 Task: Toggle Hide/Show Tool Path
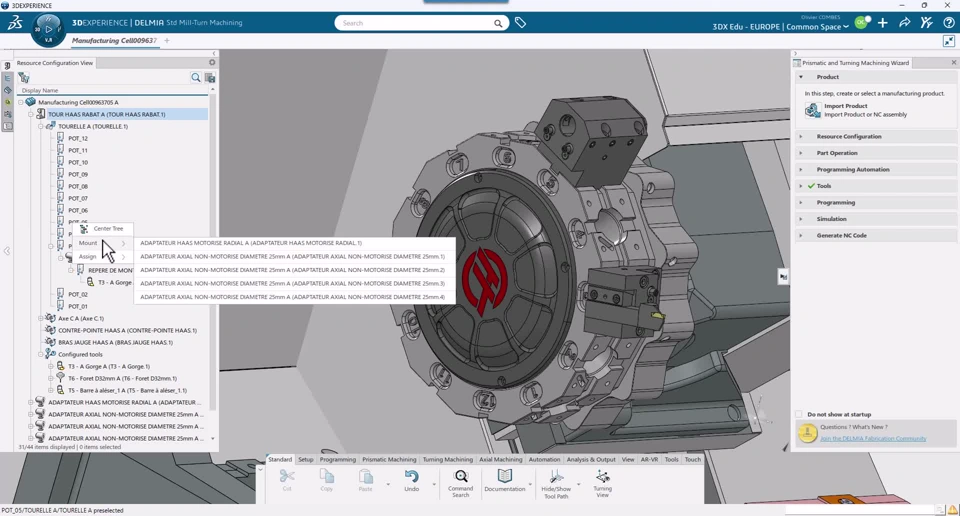coord(556,478)
